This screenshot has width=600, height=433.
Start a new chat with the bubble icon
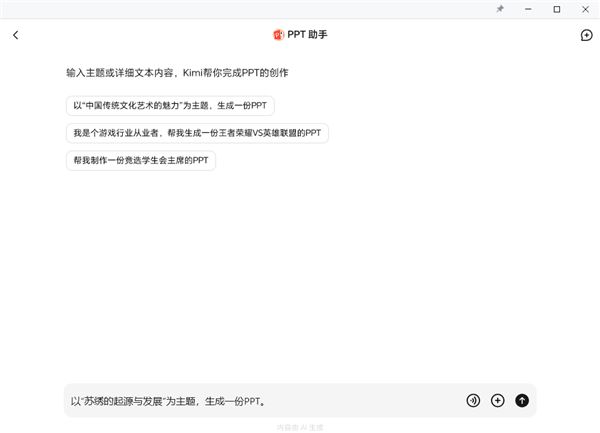tap(586, 35)
